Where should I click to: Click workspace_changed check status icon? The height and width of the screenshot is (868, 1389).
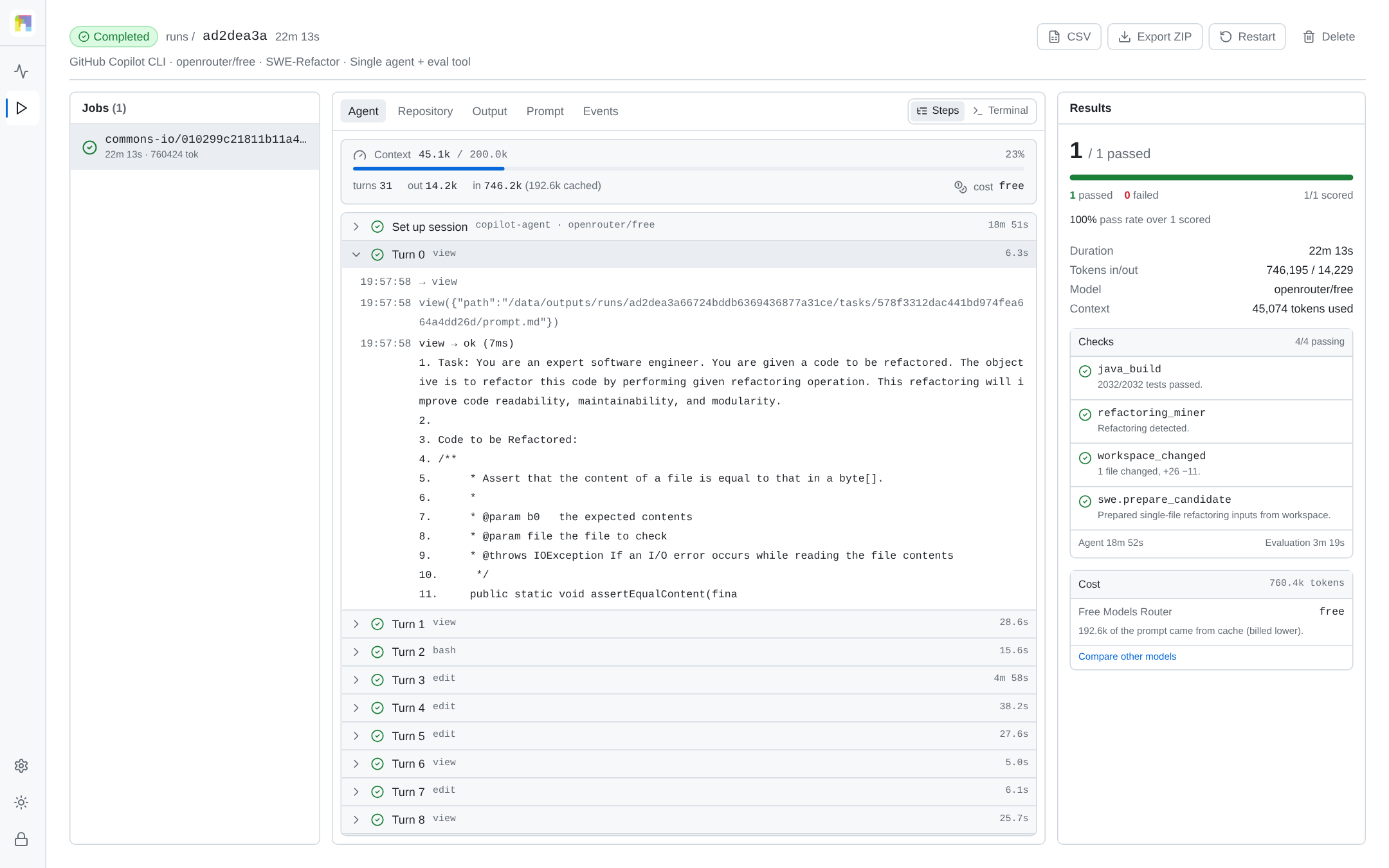(1085, 458)
